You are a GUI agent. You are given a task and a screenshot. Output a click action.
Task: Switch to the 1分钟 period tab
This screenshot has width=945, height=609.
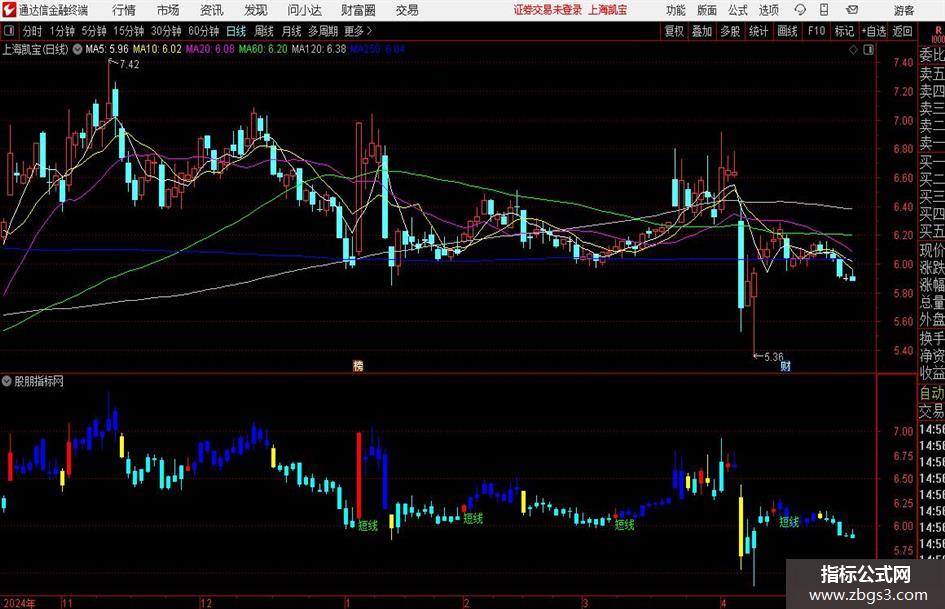tap(62, 31)
